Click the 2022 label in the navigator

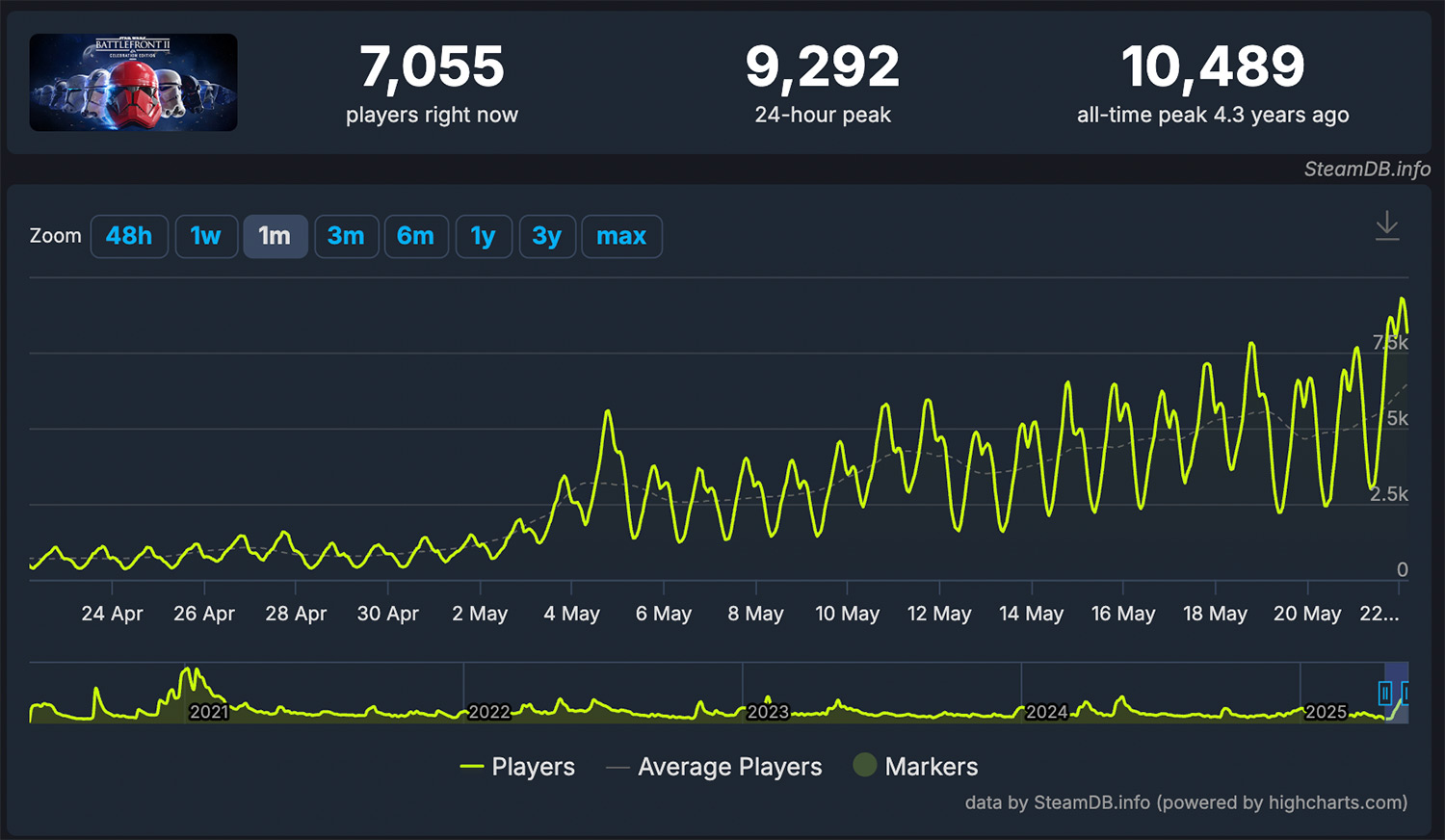pos(489,712)
